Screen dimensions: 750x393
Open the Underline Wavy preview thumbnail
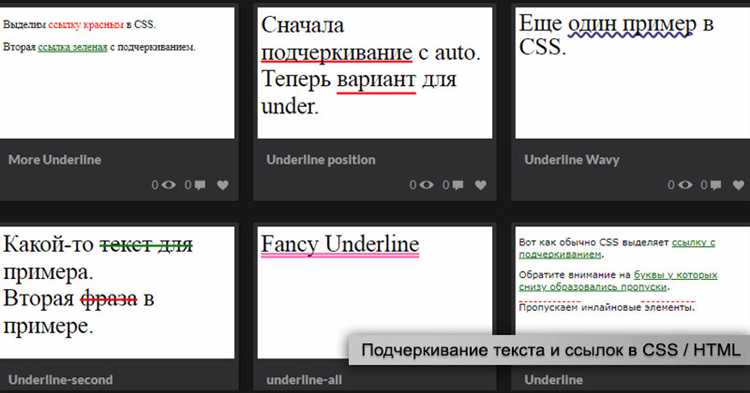(632, 73)
